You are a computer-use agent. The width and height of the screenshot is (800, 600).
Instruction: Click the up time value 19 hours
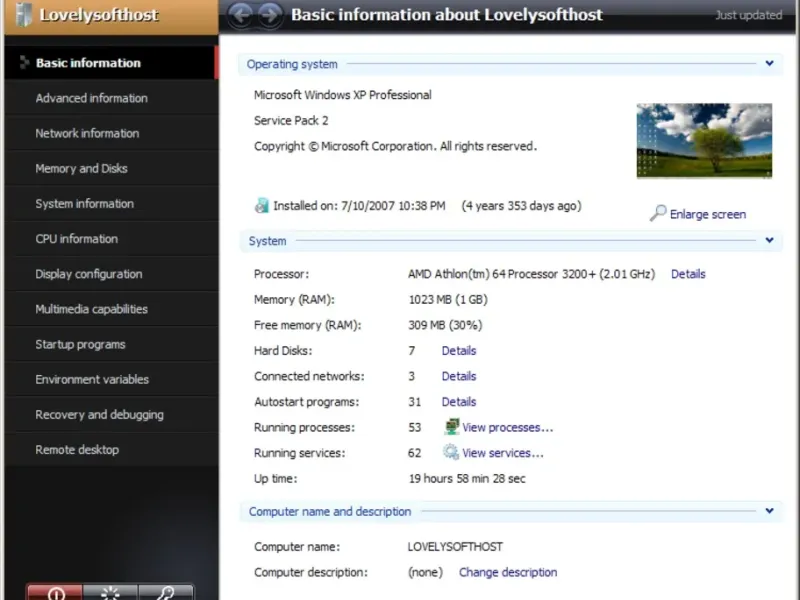pyautogui.click(x=467, y=479)
